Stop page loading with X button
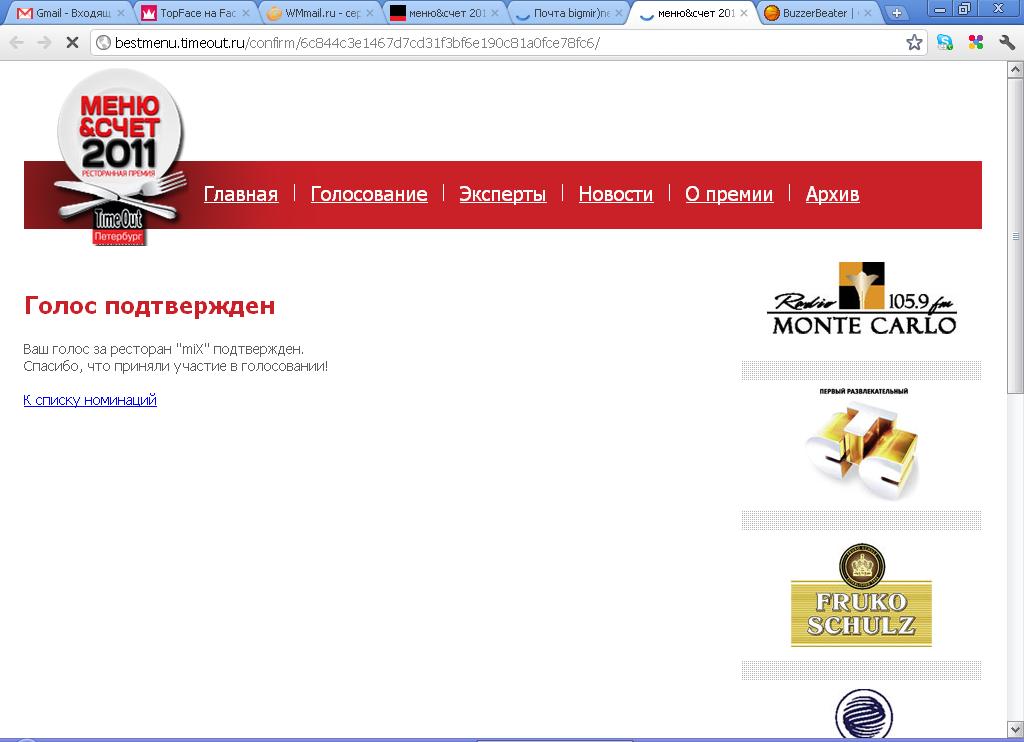The height and width of the screenshot is (742, 1024). point(72,42)
